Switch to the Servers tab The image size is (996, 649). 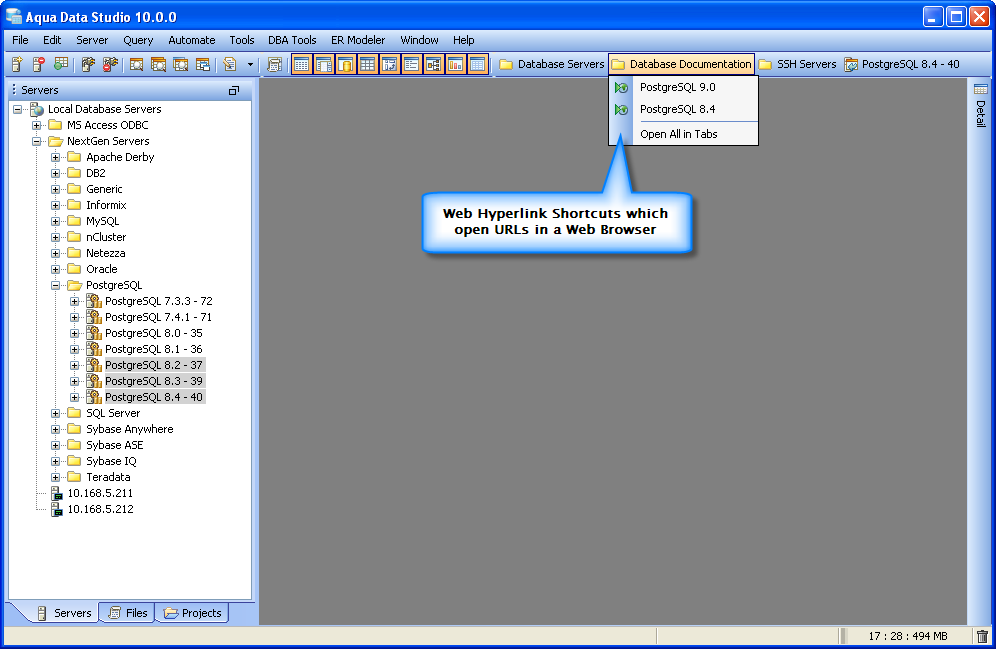64,613
